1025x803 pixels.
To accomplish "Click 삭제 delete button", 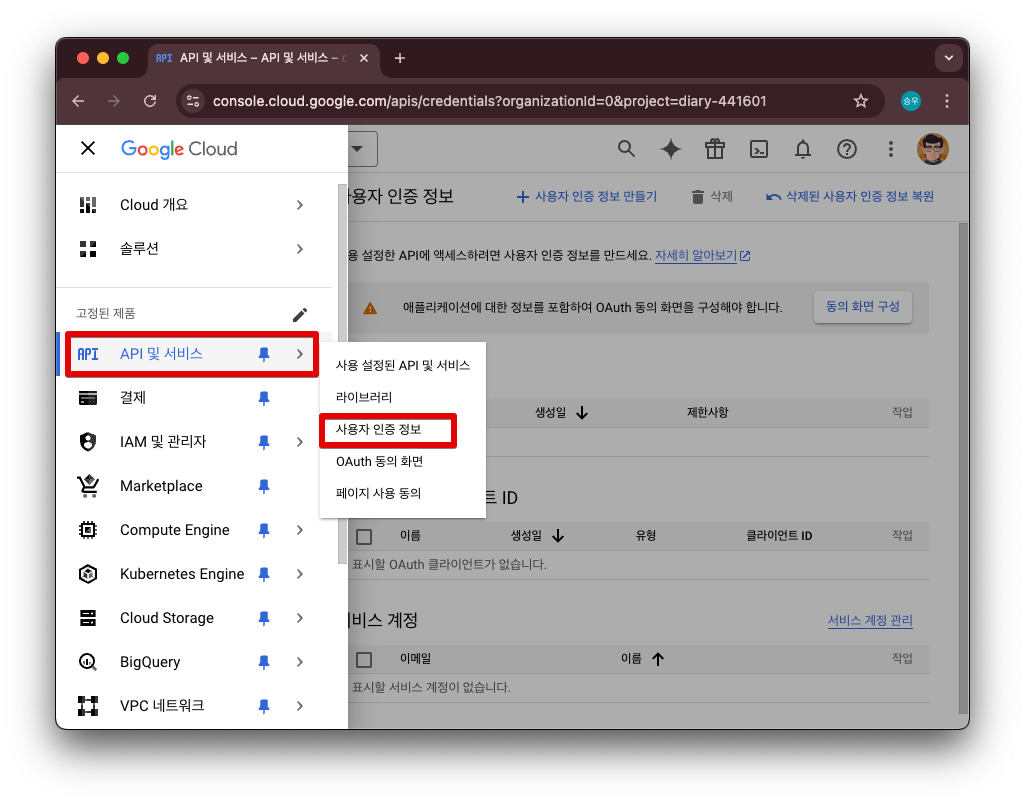I will pos(713,196).
